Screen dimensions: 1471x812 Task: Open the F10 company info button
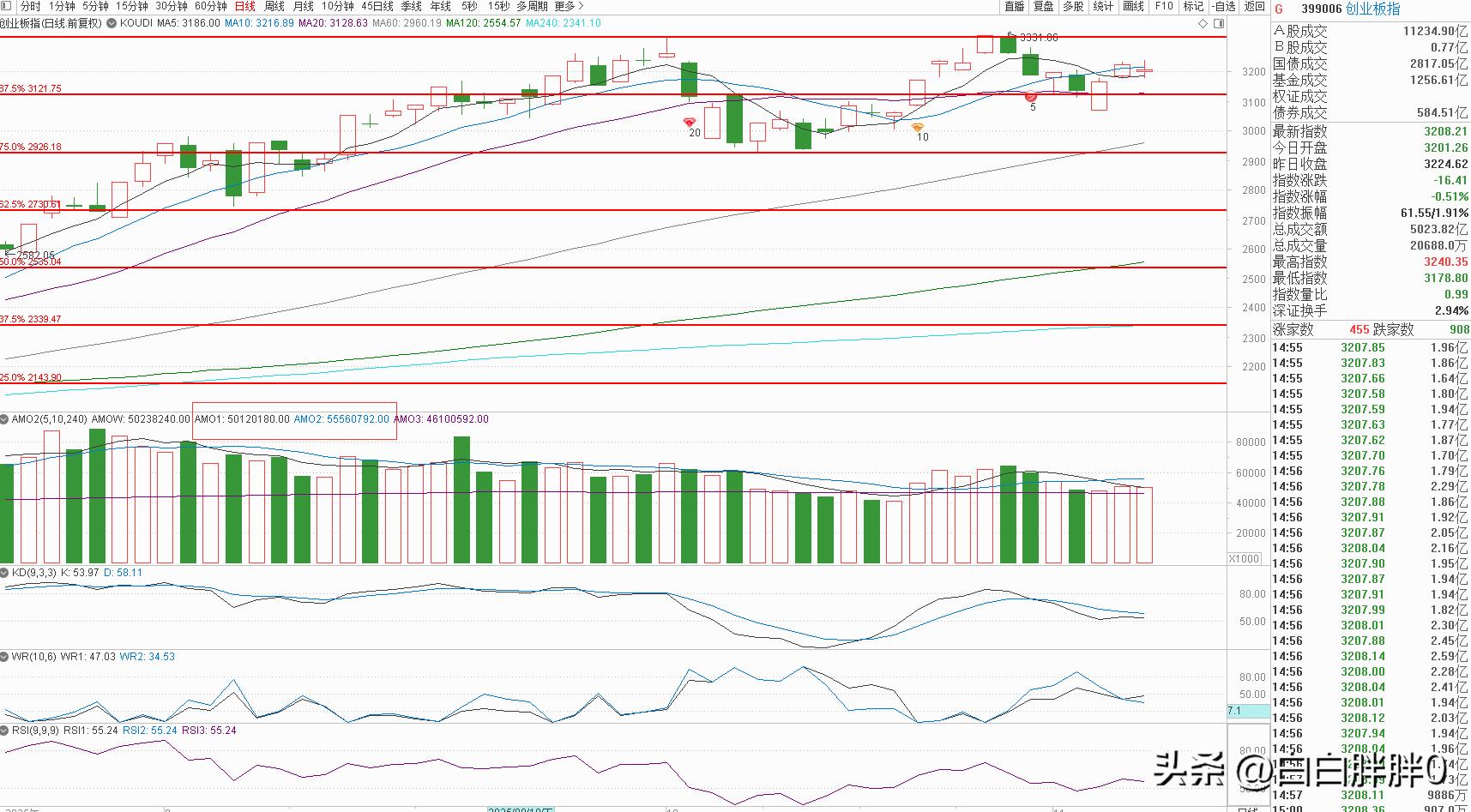[x=1164, y=6]
